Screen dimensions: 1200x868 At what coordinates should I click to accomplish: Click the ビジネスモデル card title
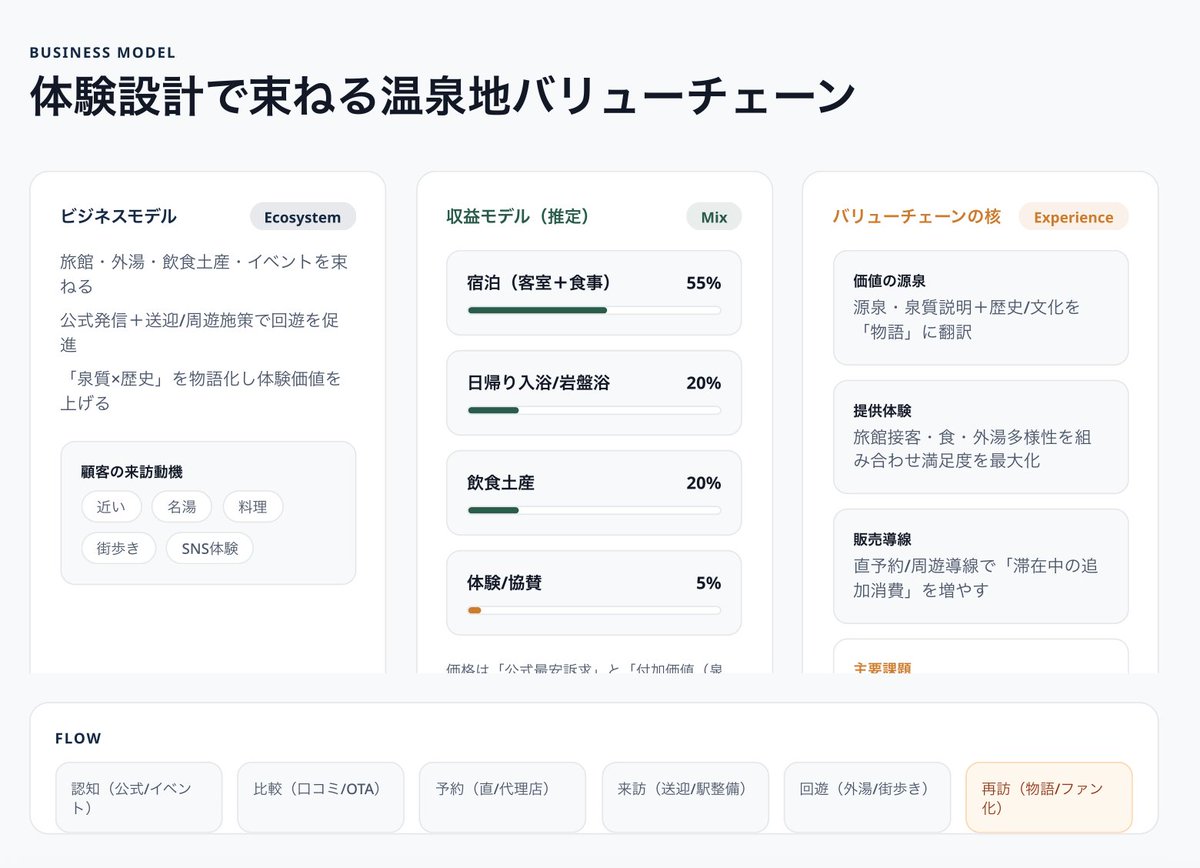tap(118, 216)
